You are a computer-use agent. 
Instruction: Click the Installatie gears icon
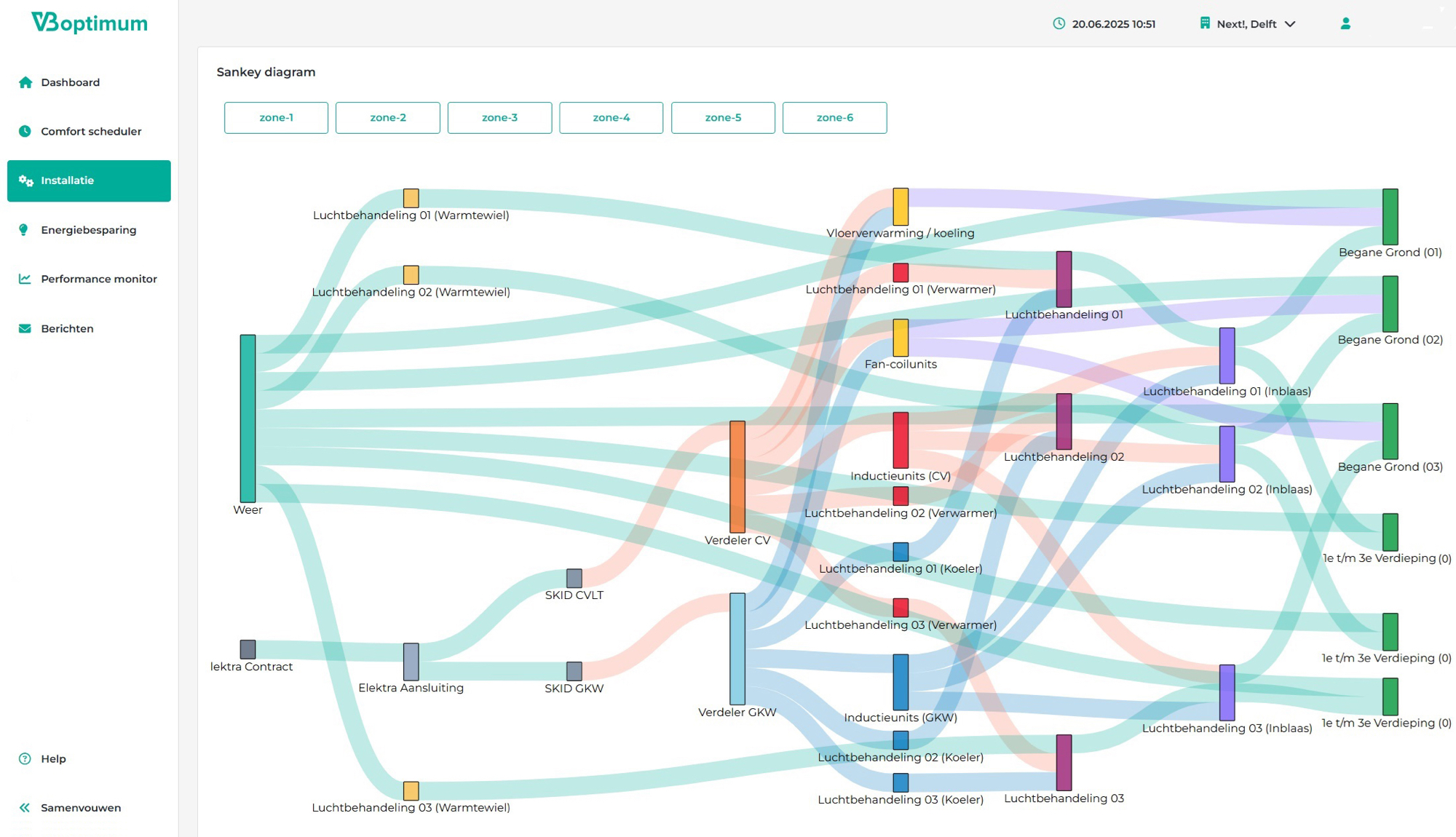coord(26,181)
